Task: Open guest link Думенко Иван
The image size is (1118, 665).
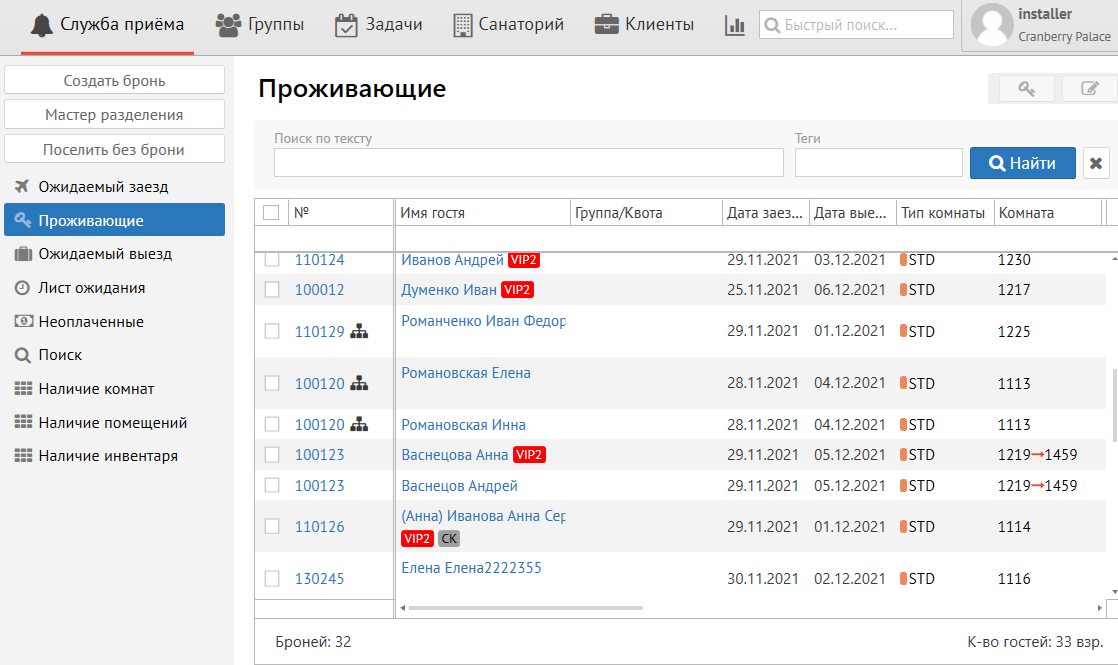Action: pyautogui.click(x=449, y=290)
